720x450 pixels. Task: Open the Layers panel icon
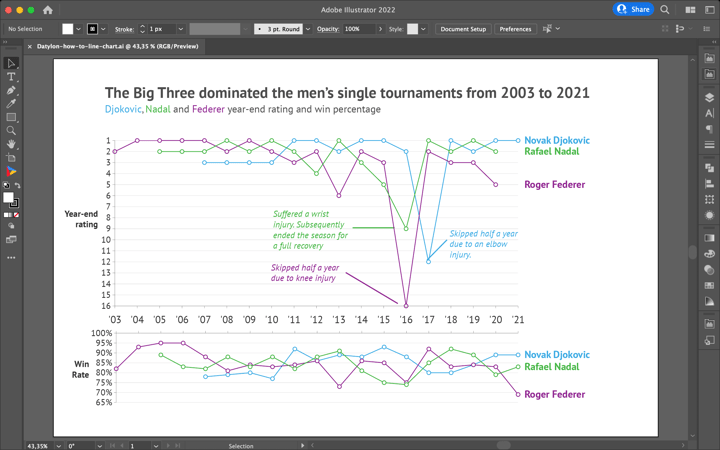709,97
